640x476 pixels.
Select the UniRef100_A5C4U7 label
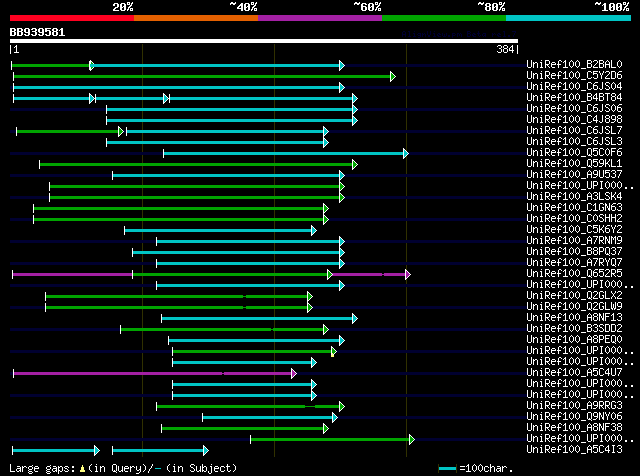tap(574, 373)
